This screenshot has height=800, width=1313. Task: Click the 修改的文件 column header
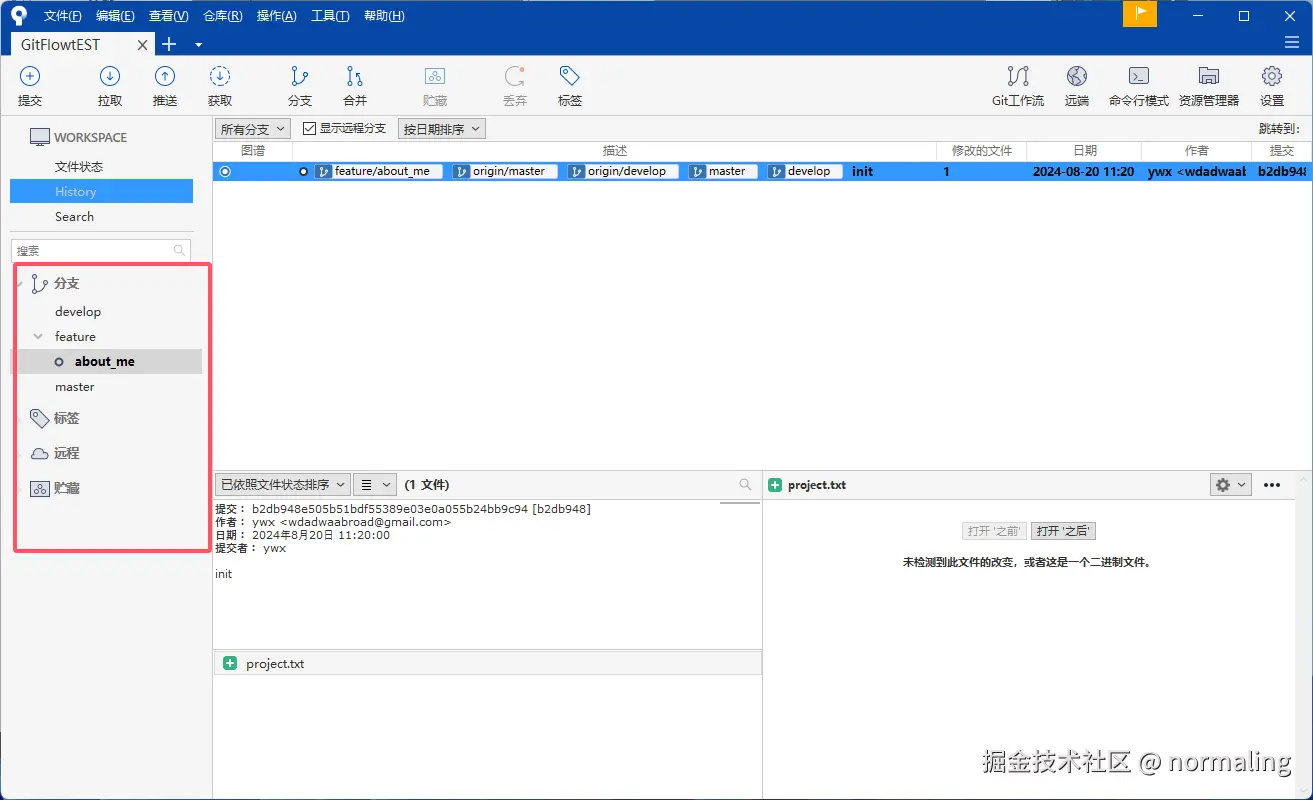pos(981,150)
